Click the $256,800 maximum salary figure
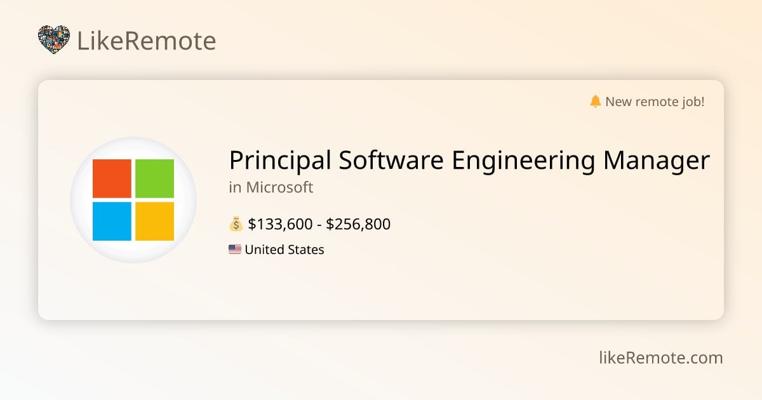The width and height of the screenshot is (762, 400). [x=358, y=224]
